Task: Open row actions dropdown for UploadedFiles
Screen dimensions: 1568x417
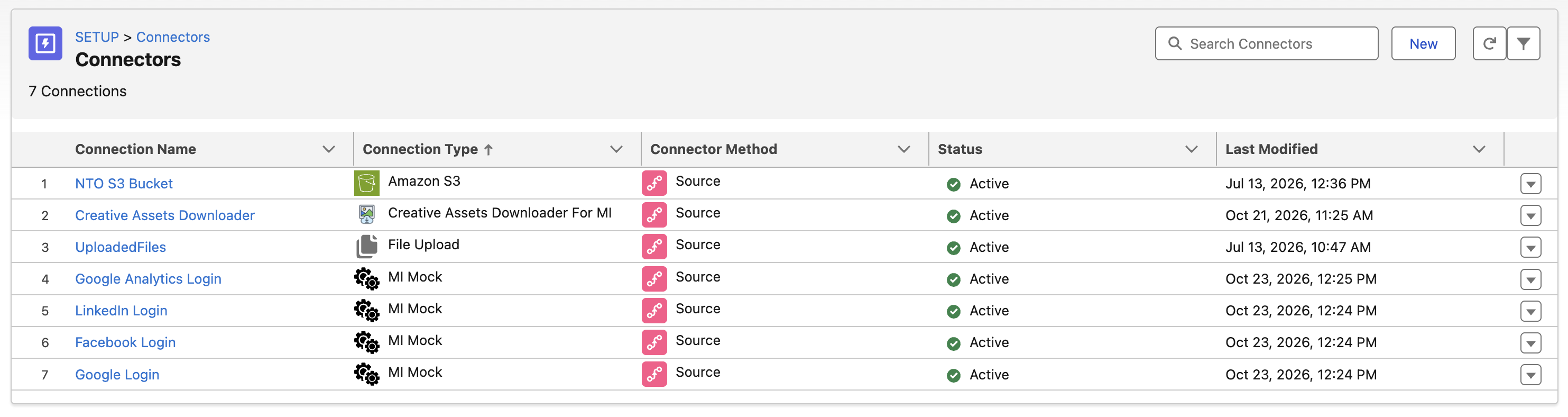Action: (x=1530, y=247)
